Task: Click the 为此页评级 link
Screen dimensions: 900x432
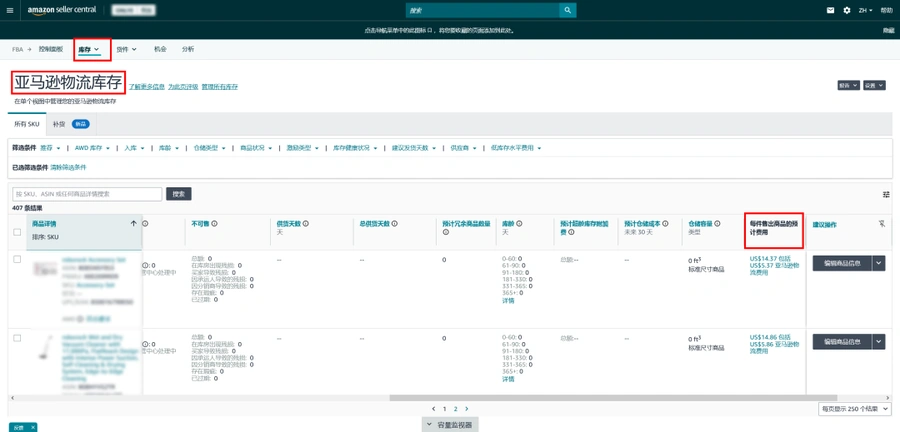Action: (x=183, y=87)
